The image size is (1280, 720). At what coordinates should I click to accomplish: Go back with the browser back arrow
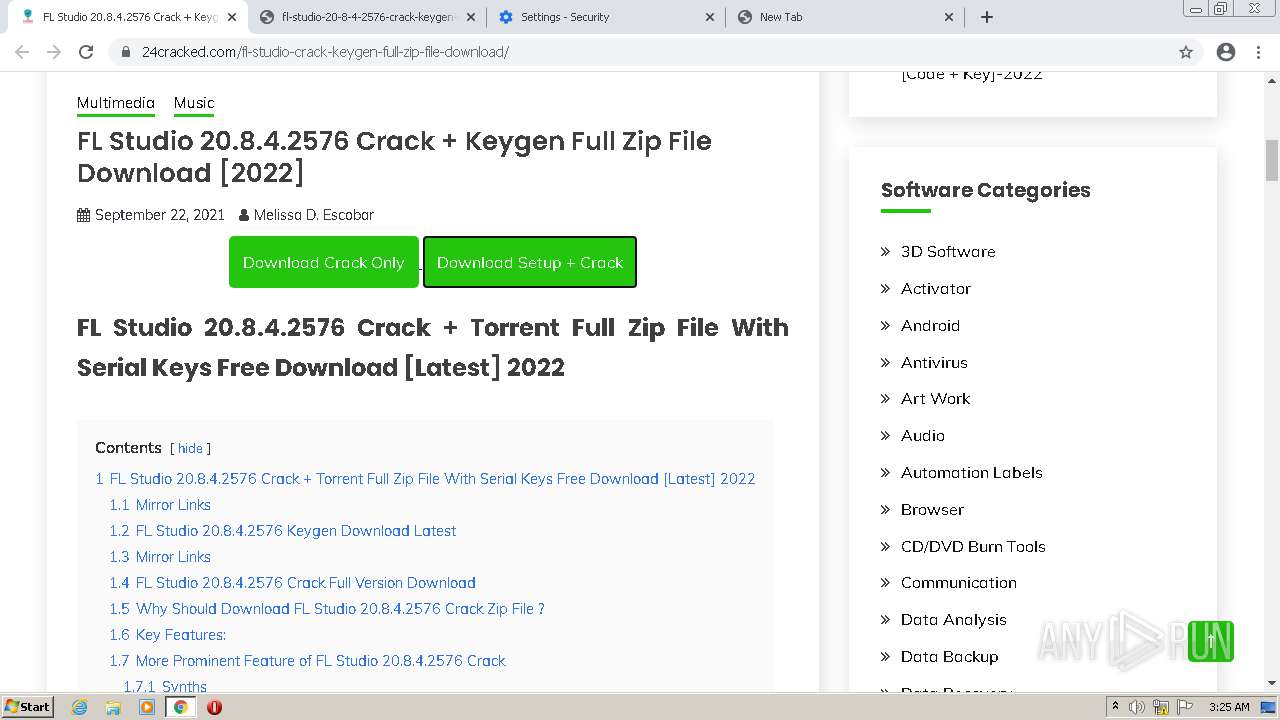pyautogui.click(x=22, y=52)
